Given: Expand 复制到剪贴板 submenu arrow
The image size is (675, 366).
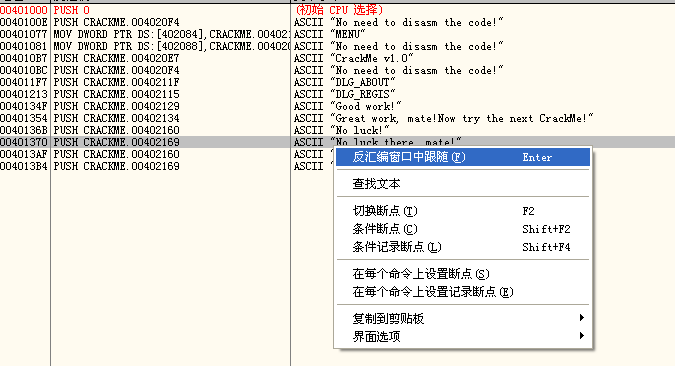Looking at the screenshot, I should [582, 318].
